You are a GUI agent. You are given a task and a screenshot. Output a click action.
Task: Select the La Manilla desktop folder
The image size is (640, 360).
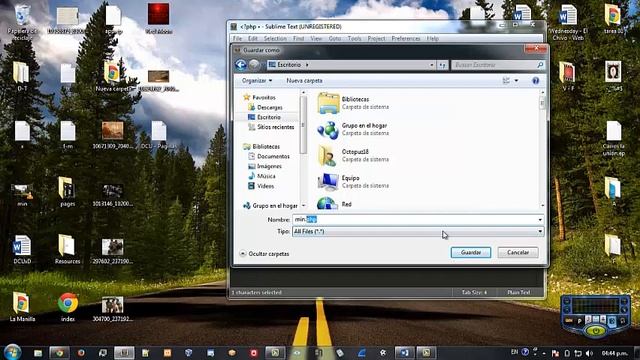tap(22, 307)
